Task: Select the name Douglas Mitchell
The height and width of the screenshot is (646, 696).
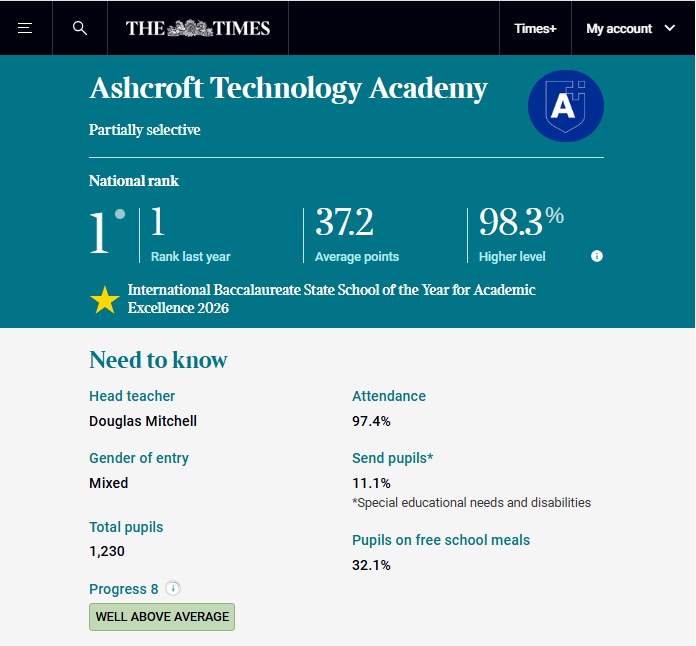Action: [x=143, y=421]
